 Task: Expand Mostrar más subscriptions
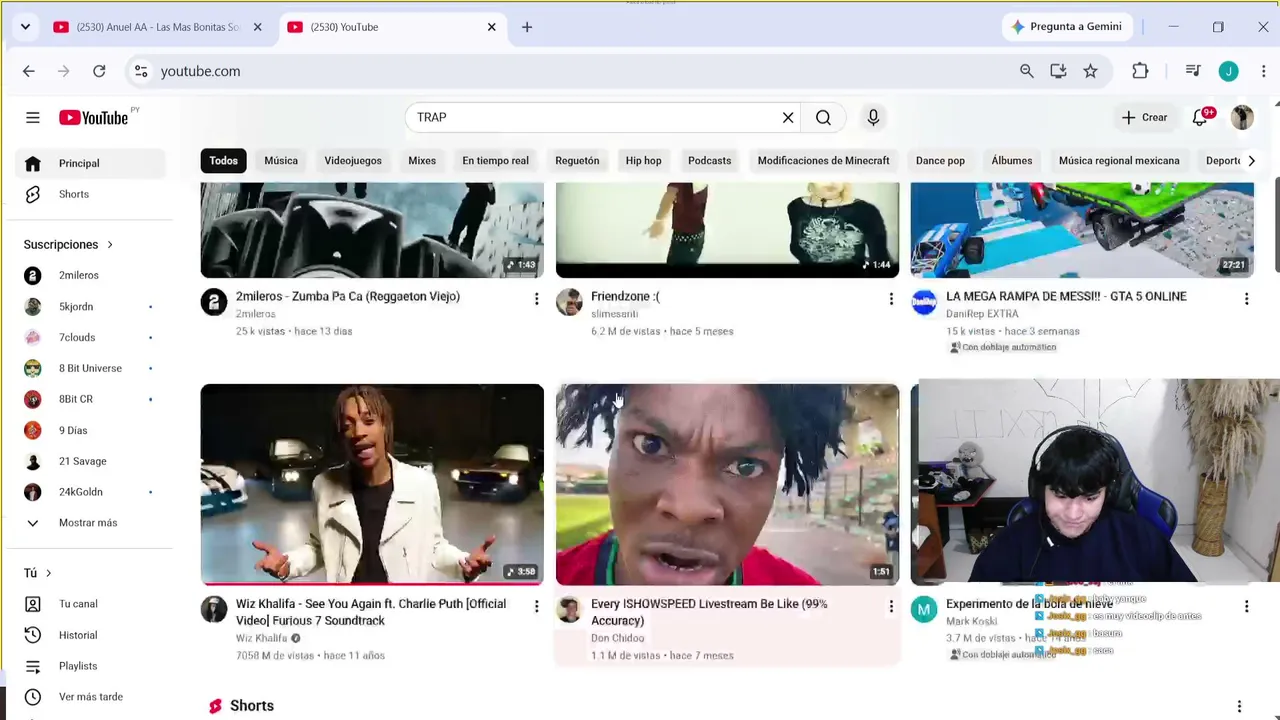tap(88, 523)
